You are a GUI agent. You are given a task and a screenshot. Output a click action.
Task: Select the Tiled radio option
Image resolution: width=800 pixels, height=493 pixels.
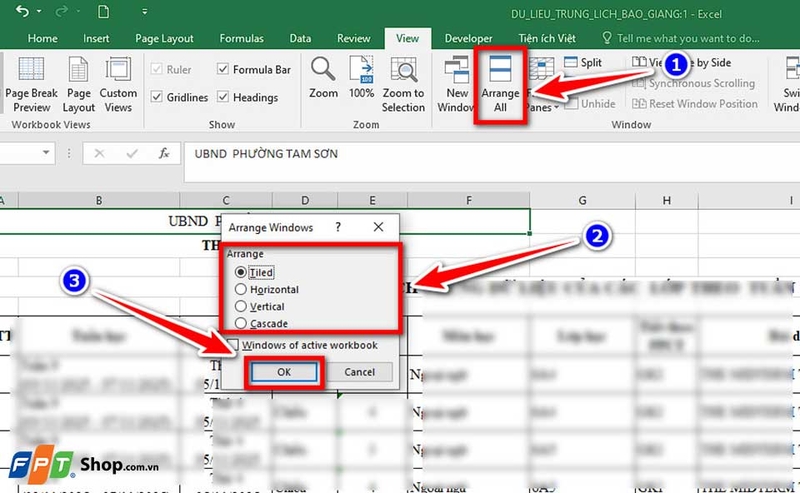pos(240,272)
